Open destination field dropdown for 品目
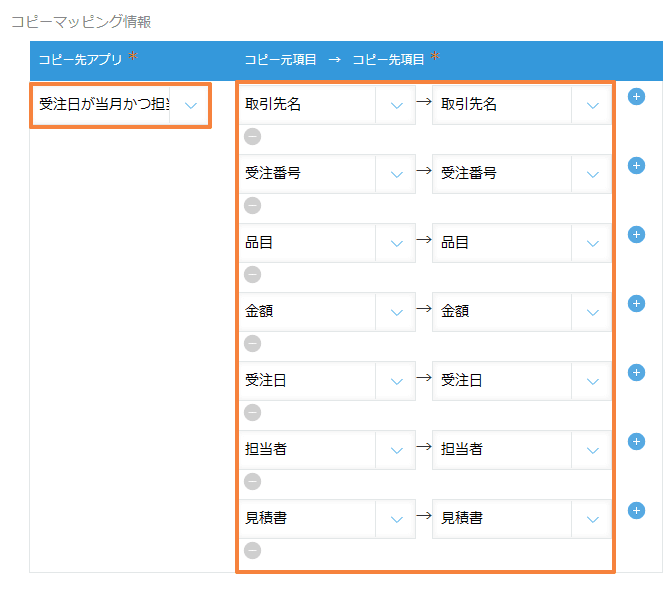Image resolution: width=663 pixels, height=594 pixels. coord(522,243)
